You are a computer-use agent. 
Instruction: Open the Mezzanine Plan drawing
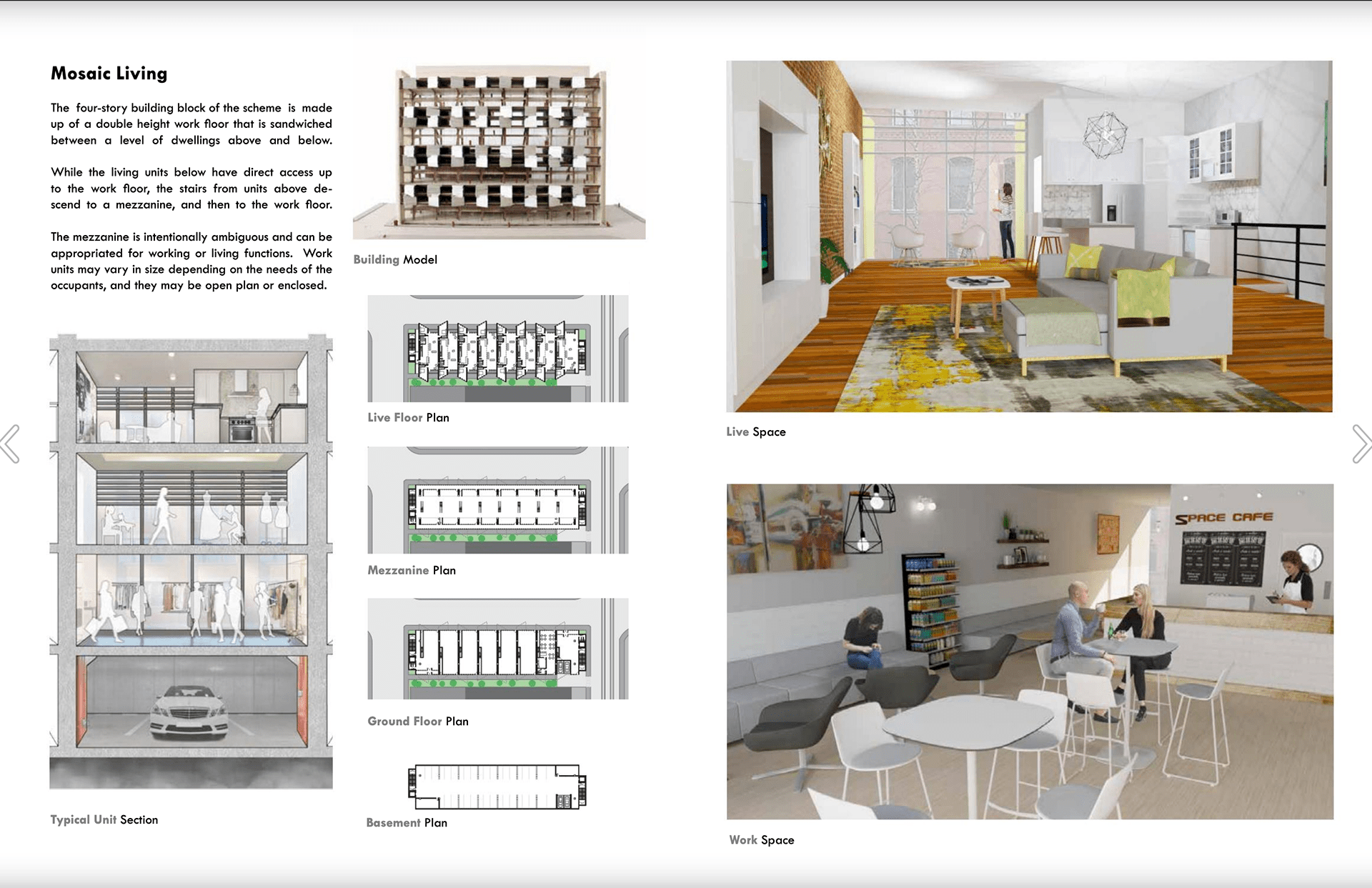tap(498, 500)
